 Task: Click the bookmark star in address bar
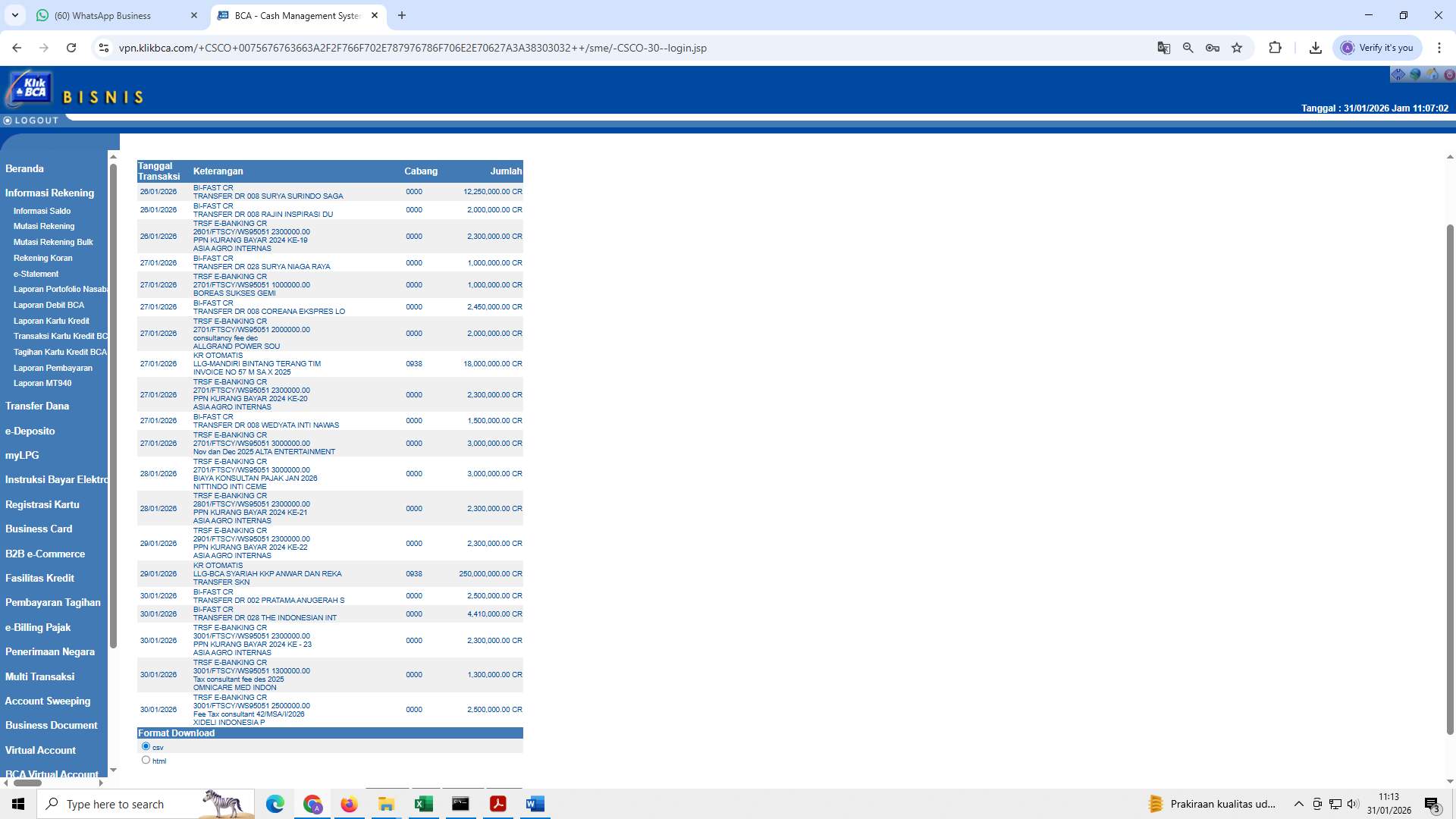pos(1237,47)
